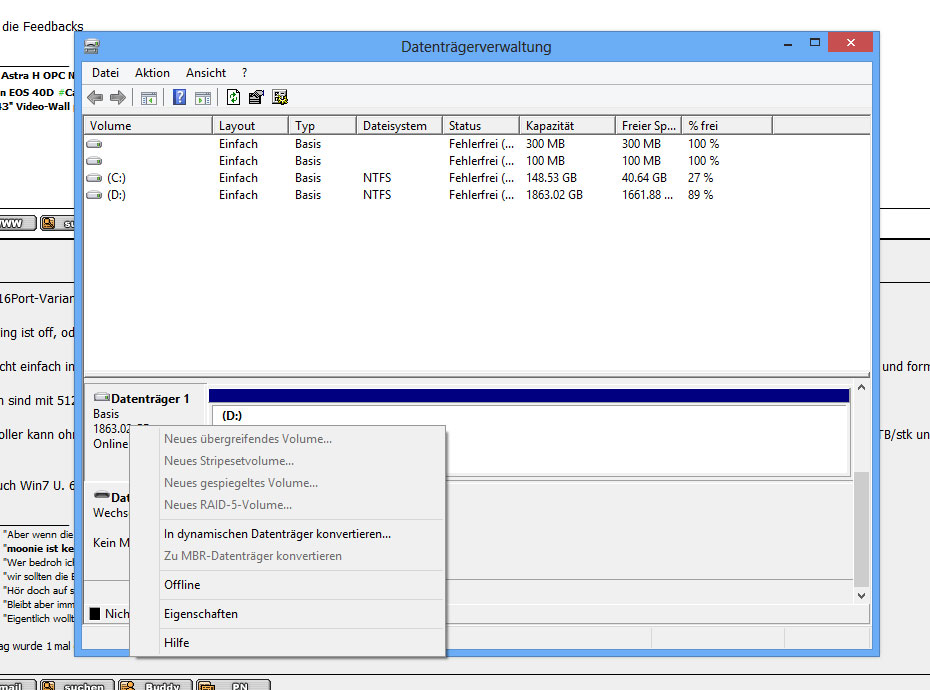Viewport: 930px width, 690px height.
Task: Open the Ansicht menu
Action: tap(205, 73)
